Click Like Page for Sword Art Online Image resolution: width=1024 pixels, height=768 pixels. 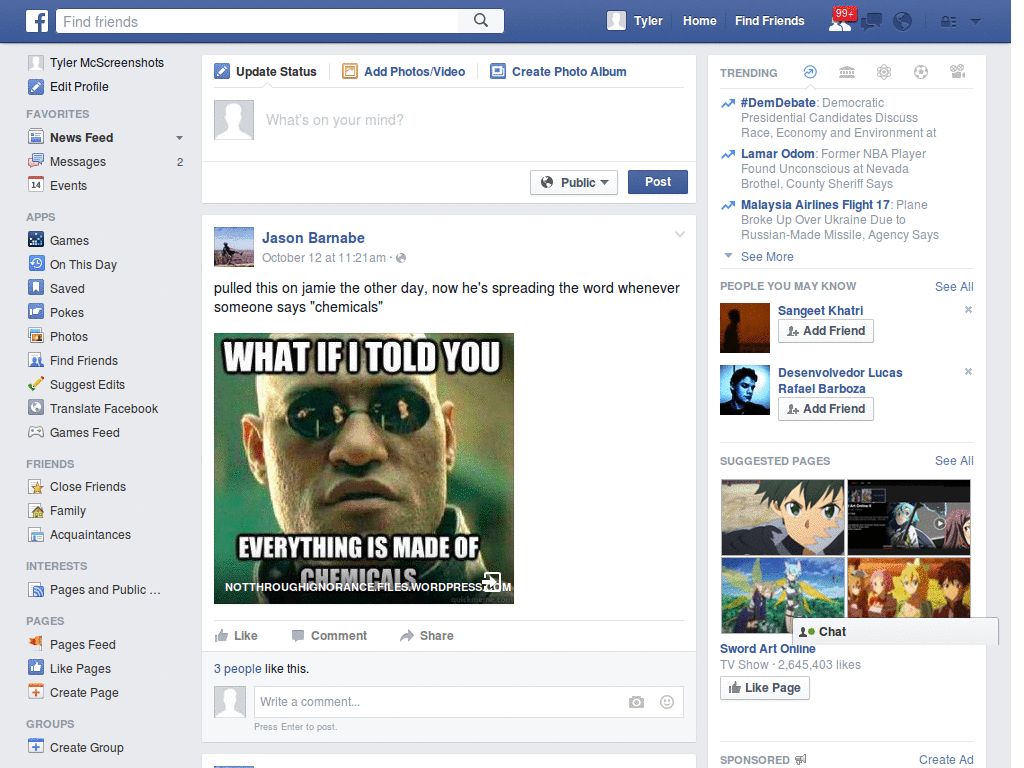(765, 688)
